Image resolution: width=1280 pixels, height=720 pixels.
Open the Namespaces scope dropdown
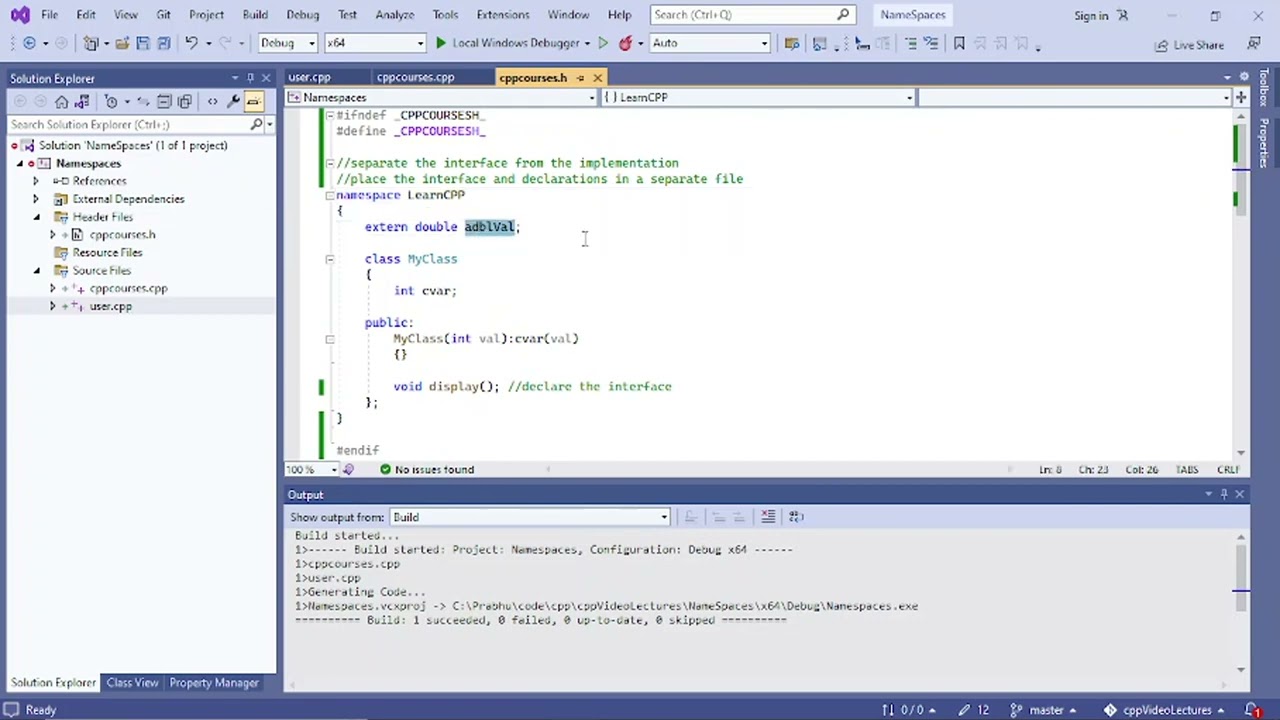point(441,97)
